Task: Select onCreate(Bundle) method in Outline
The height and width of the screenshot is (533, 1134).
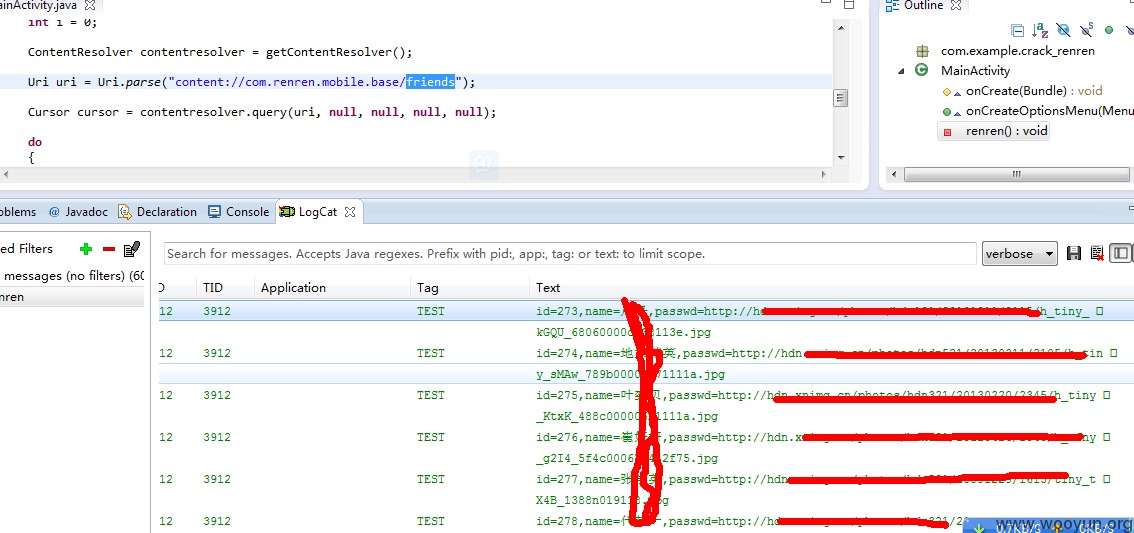Action: [x=1033, y=90]
